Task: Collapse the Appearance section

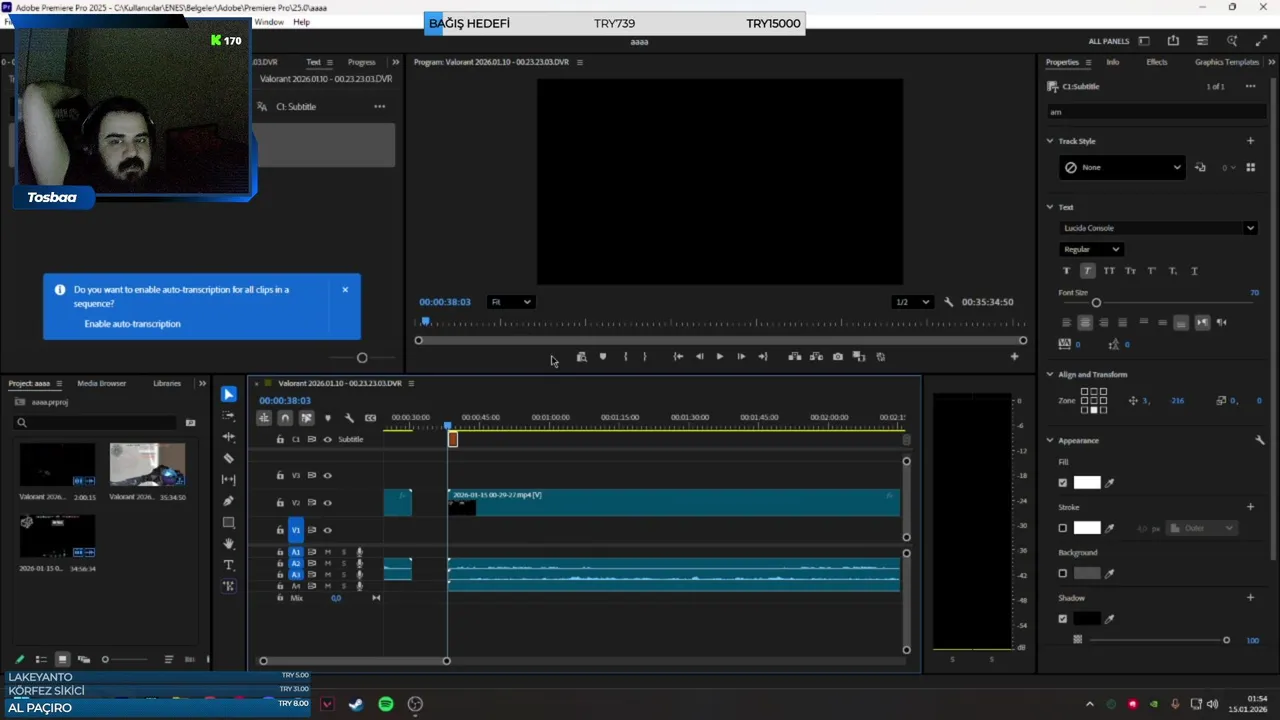Action: (x=1050, y=440)
